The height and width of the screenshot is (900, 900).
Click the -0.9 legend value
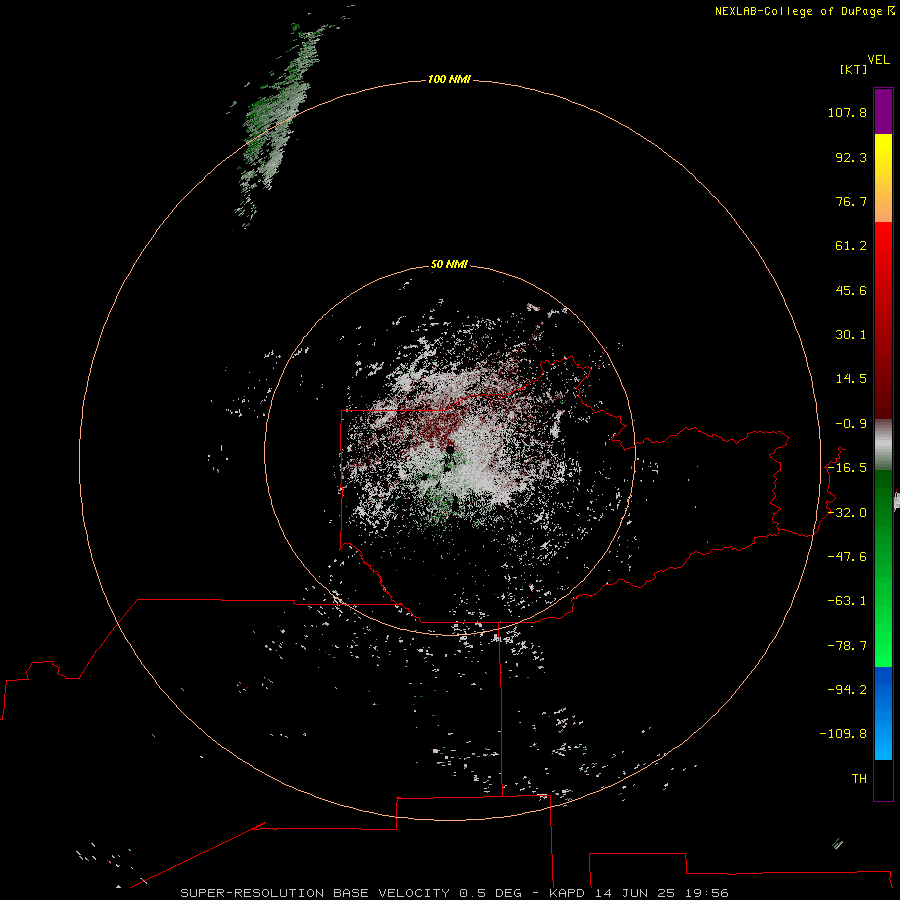851,424
